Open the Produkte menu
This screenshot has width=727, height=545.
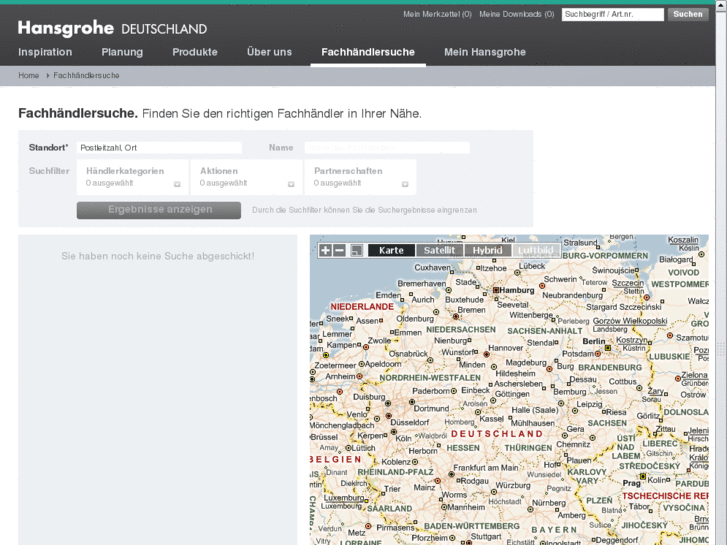[195, 52]
